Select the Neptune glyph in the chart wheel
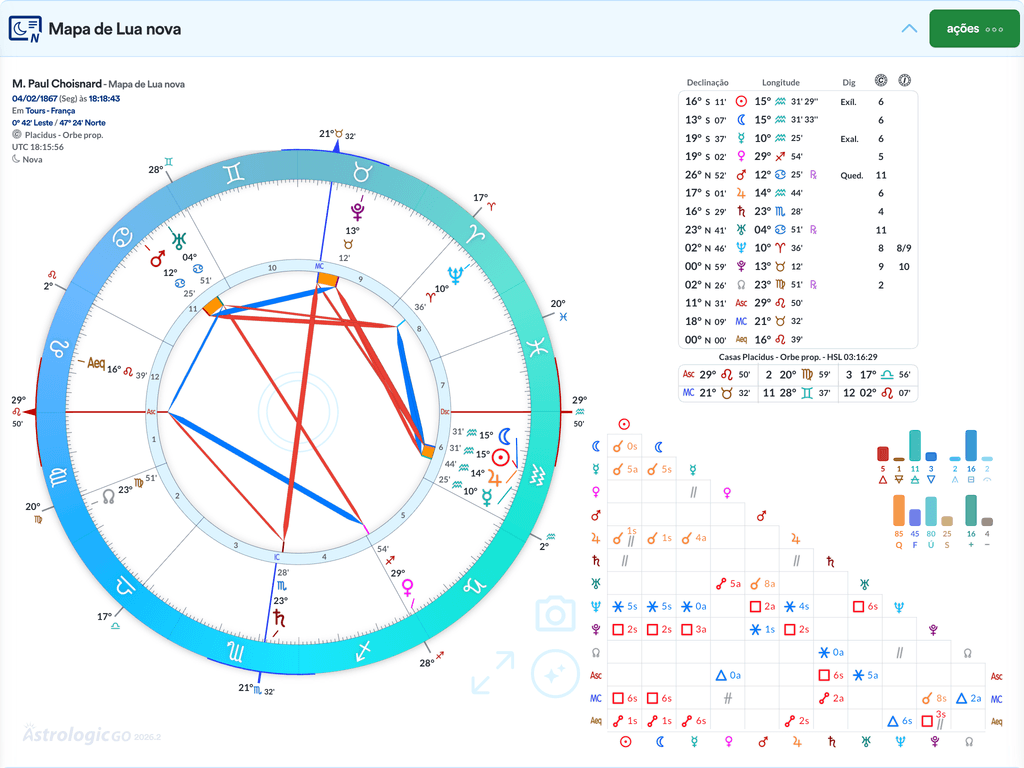1024x768 pixels. [455, 274]
